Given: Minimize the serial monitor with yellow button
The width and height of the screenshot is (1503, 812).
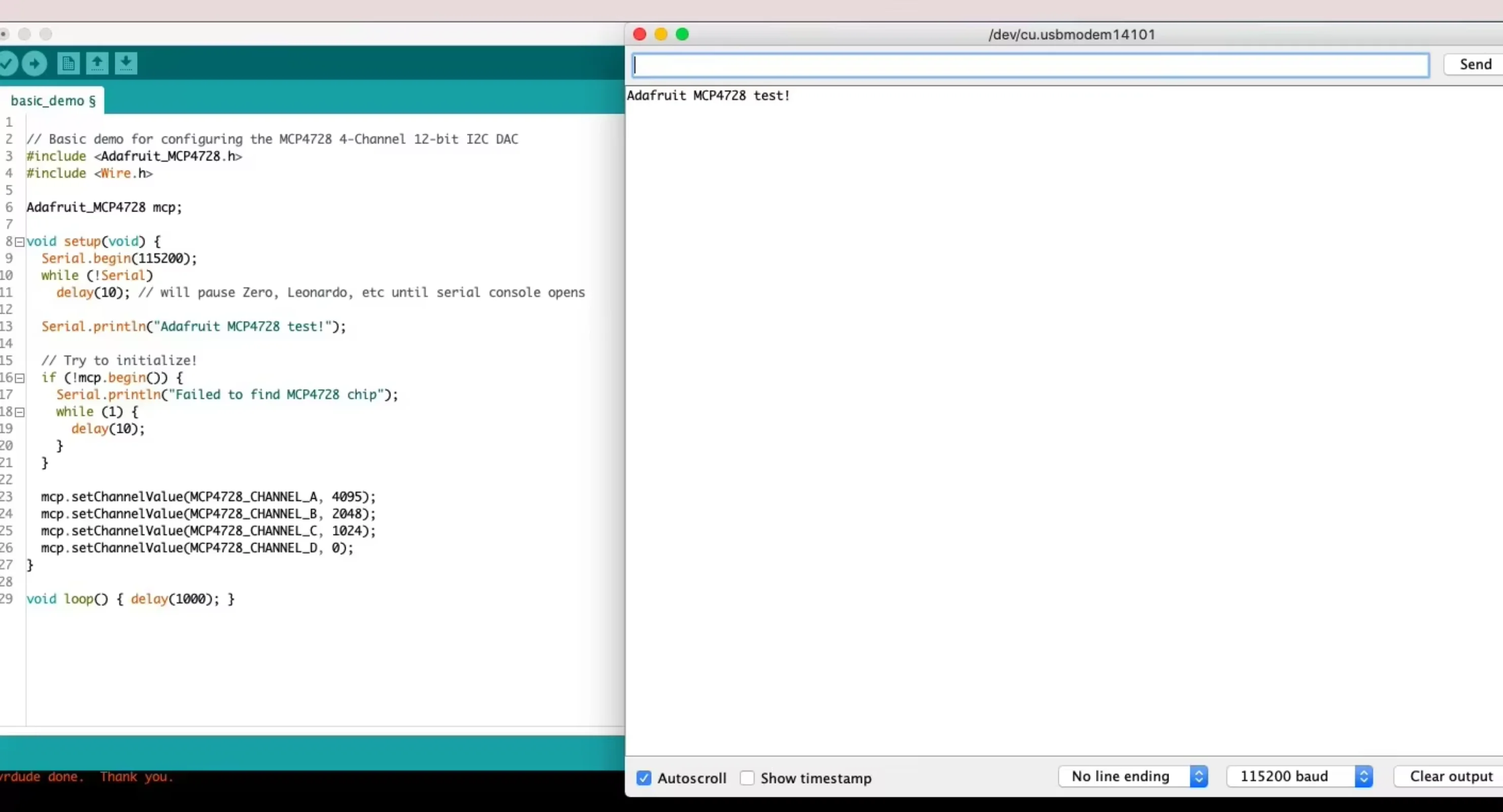Looking at the screenshot, I should (660, 35).
